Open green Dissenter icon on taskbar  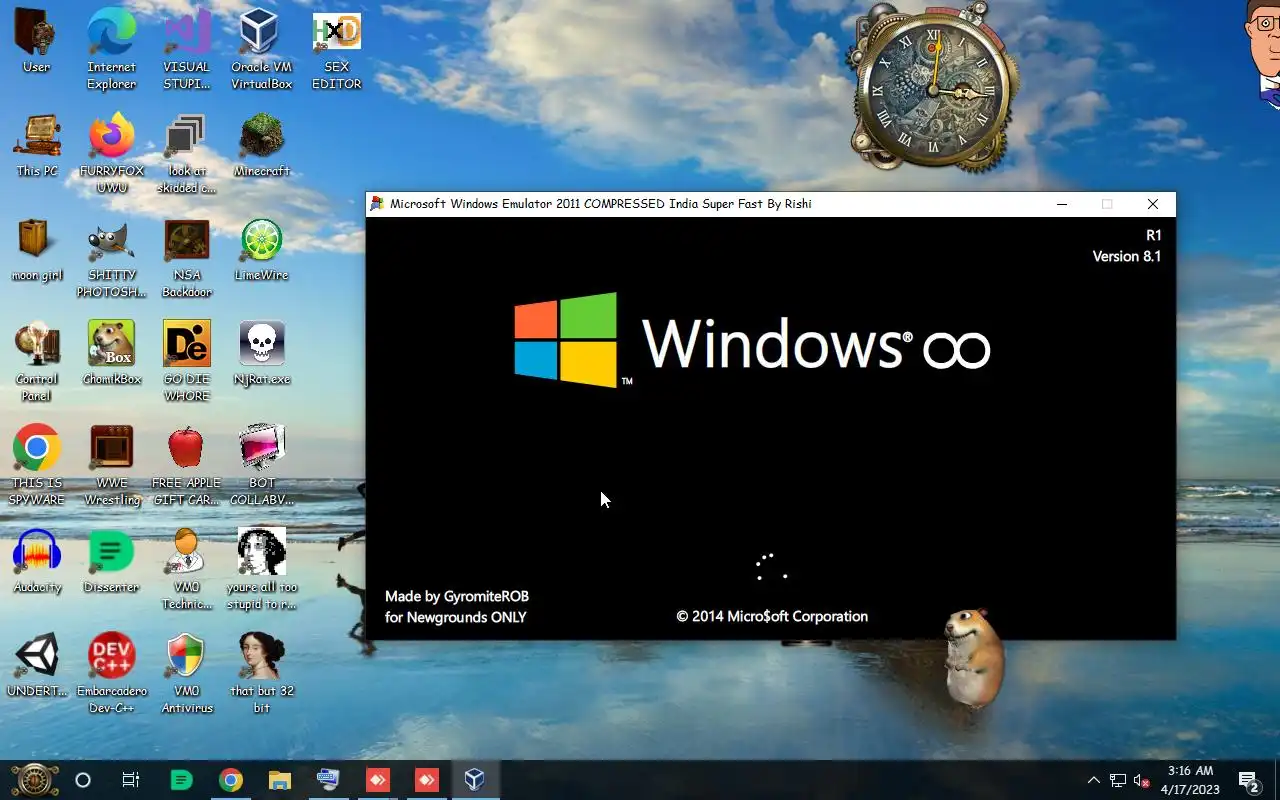pyautogui.click(x=181, y=780)
